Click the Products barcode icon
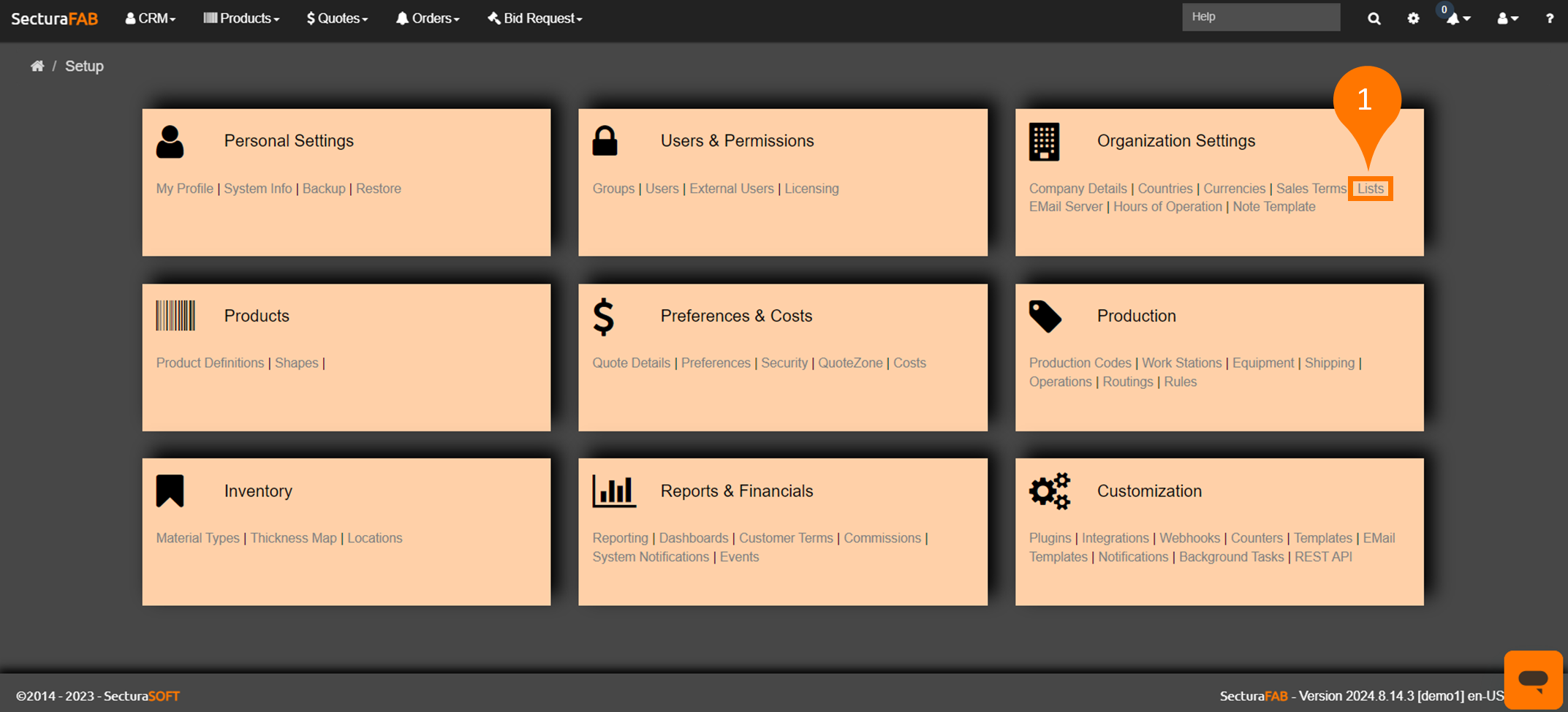Viewport: 1568px width, 712px height. [x=175, y=316]
